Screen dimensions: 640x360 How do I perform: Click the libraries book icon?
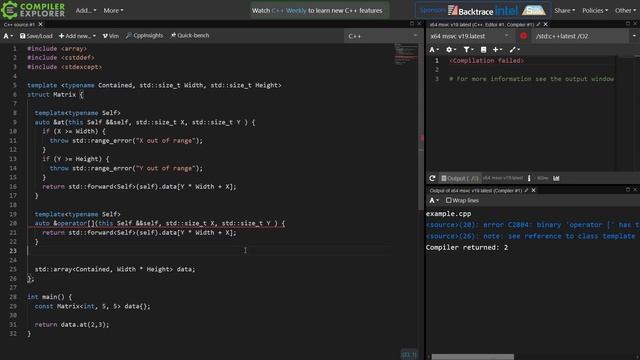(483, 49)
